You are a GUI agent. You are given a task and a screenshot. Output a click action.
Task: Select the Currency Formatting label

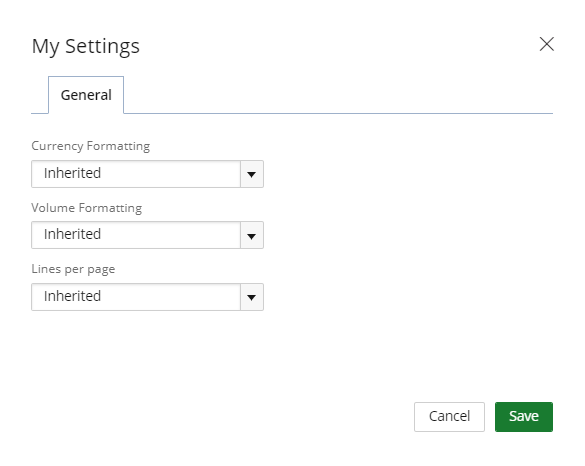(x=91, y=146)
